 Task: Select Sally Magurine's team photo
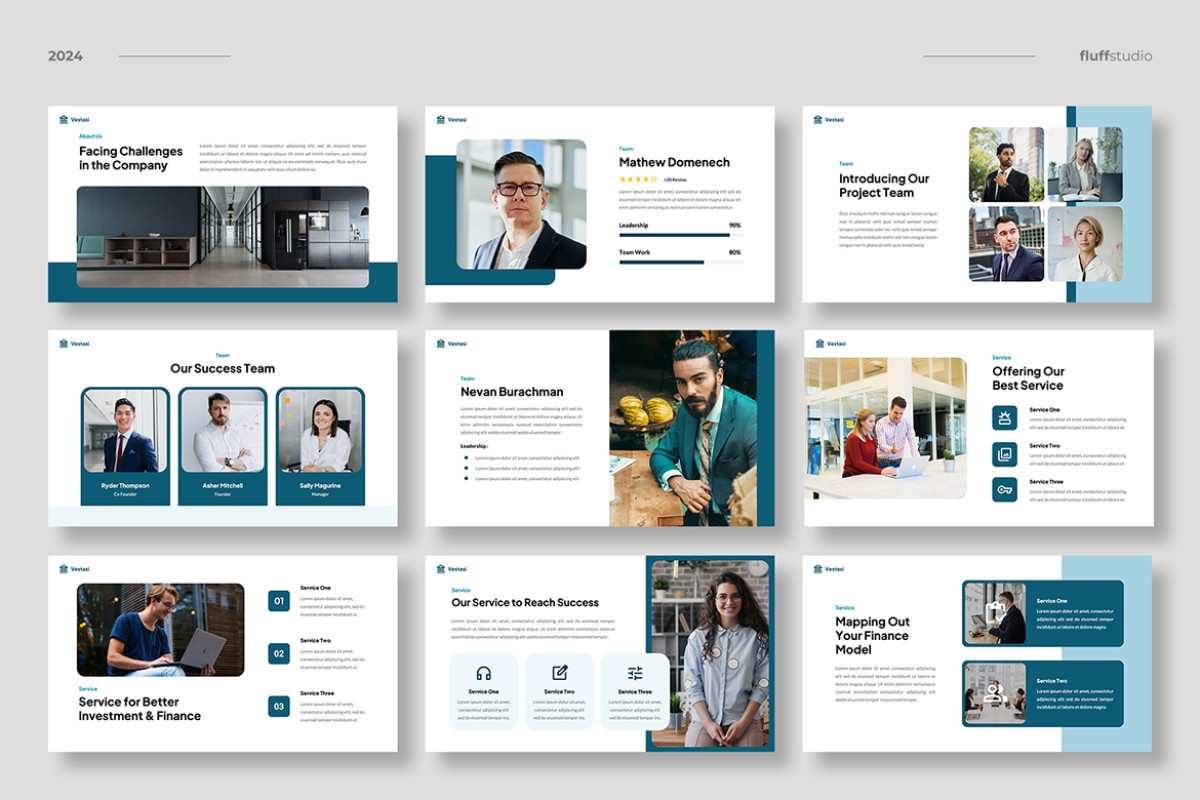click(x=320, y=432)
